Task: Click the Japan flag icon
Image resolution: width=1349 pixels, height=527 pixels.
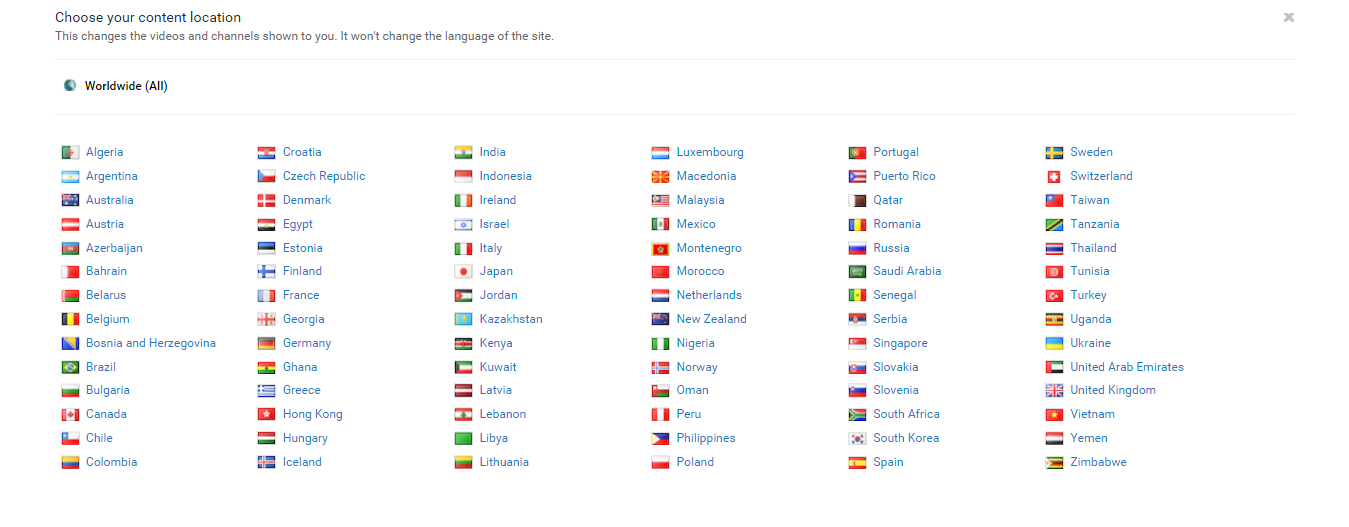Action: click(463, 272)
